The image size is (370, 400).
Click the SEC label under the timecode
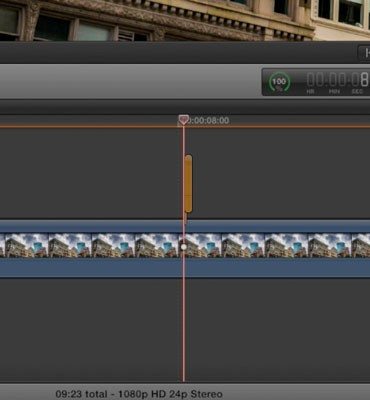click(x=357, y=91)
